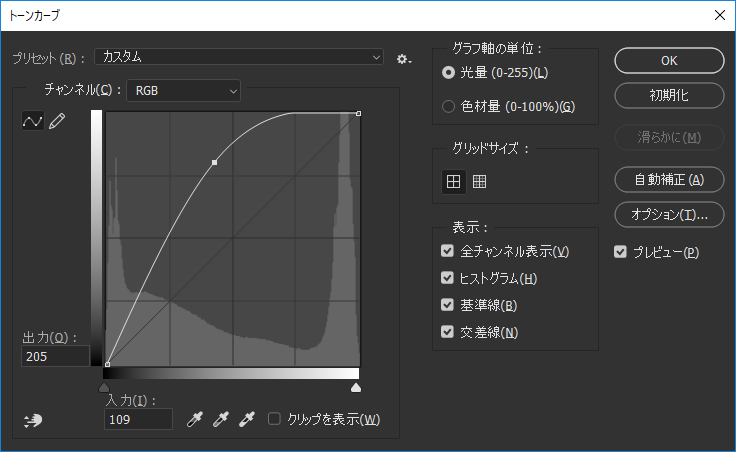
Task: Expand the チャンネル RGB dropdown
Action: pos(184,91)
